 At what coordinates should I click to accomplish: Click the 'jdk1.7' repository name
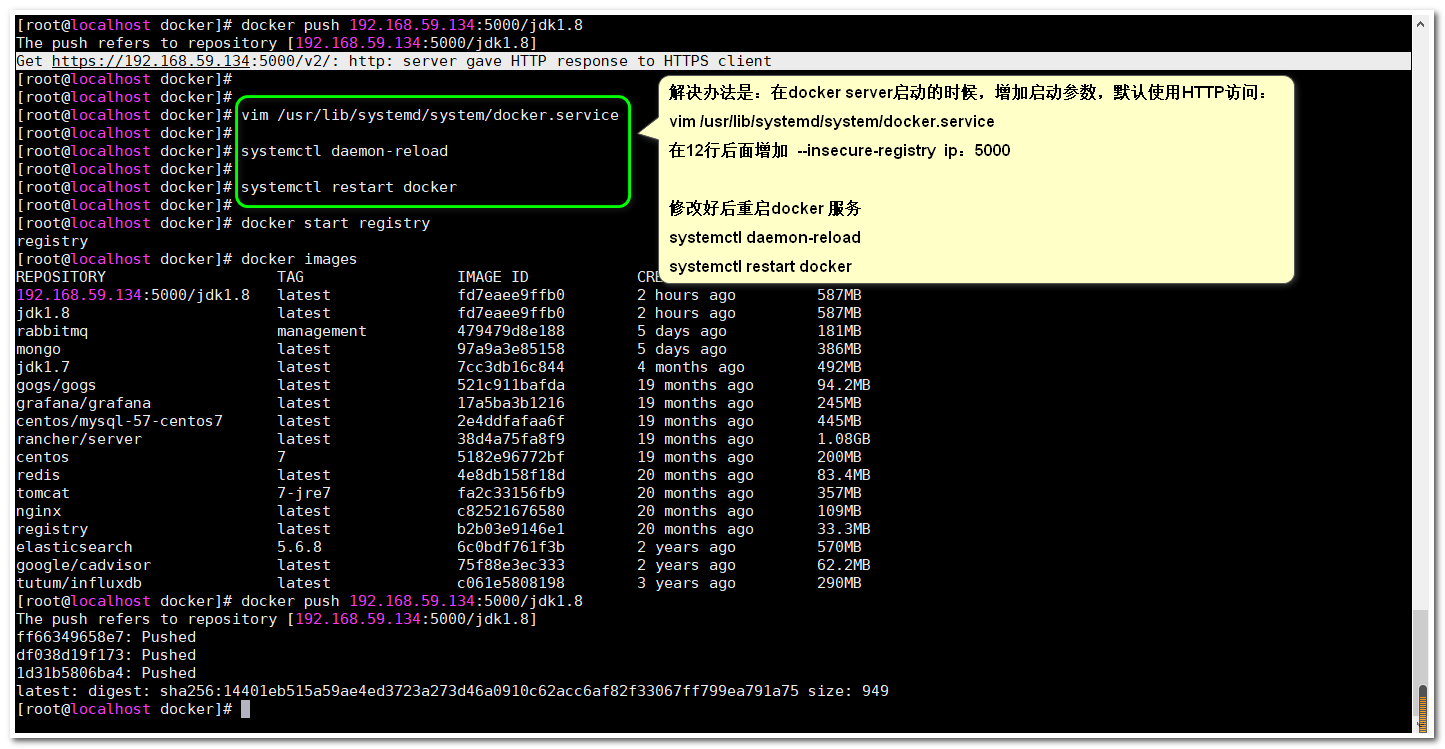[x=43, y=367]
